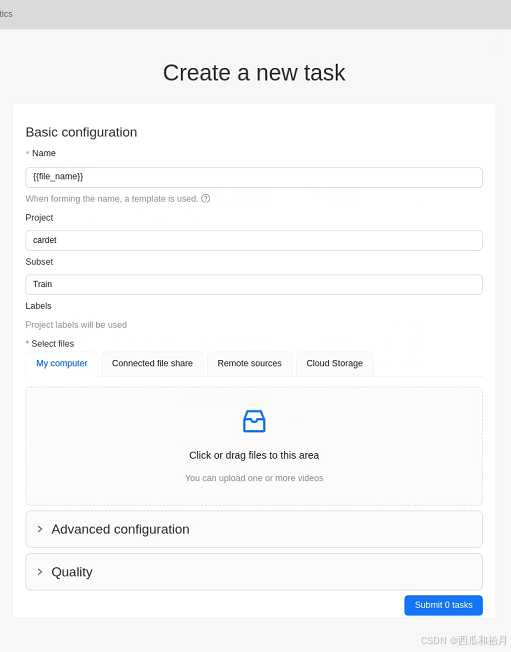This screenshot has width=511, height=652.
Task: Click the Select files label
Action: [53, 343]
